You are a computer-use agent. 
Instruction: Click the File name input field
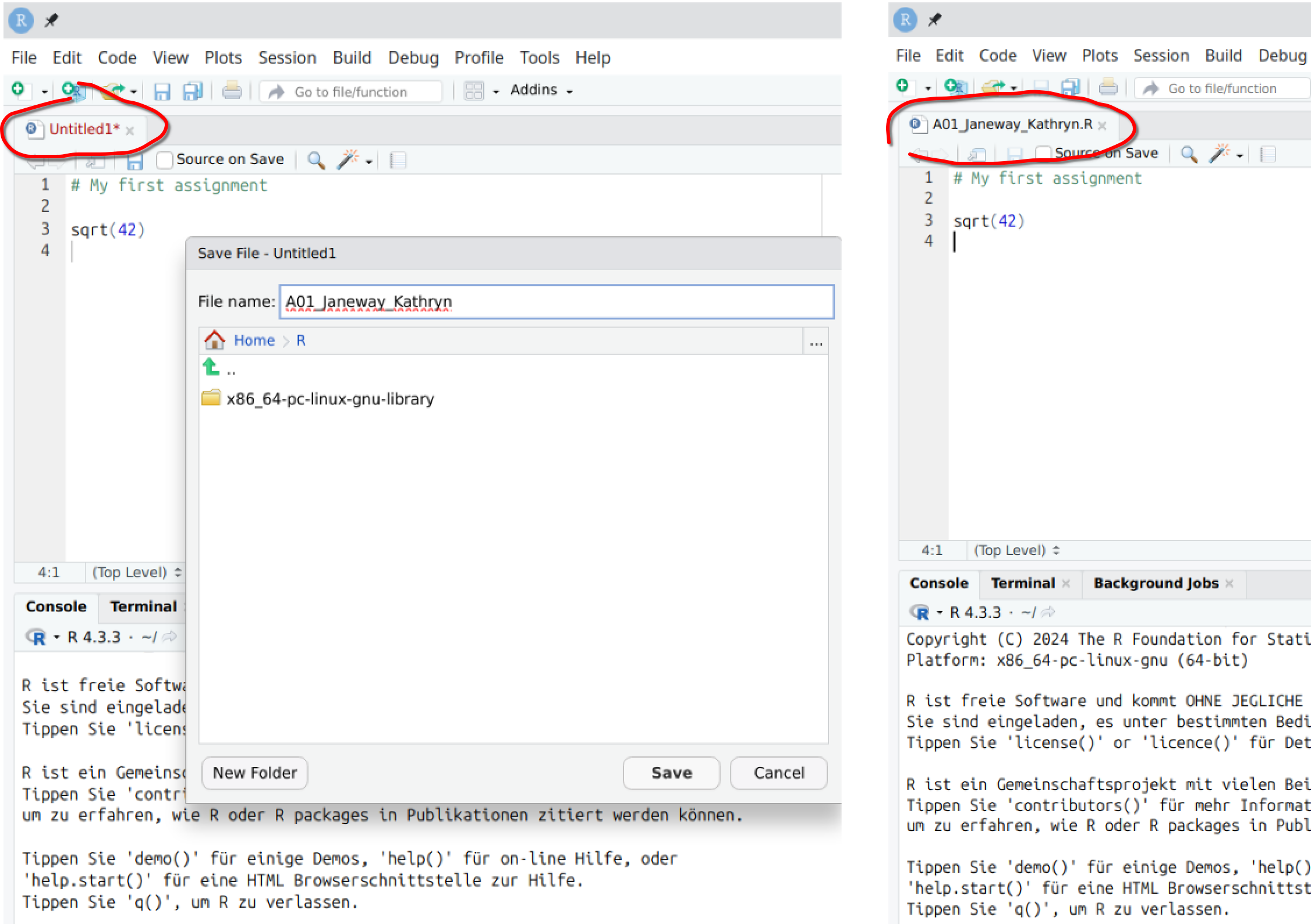[x=556, y=301]
